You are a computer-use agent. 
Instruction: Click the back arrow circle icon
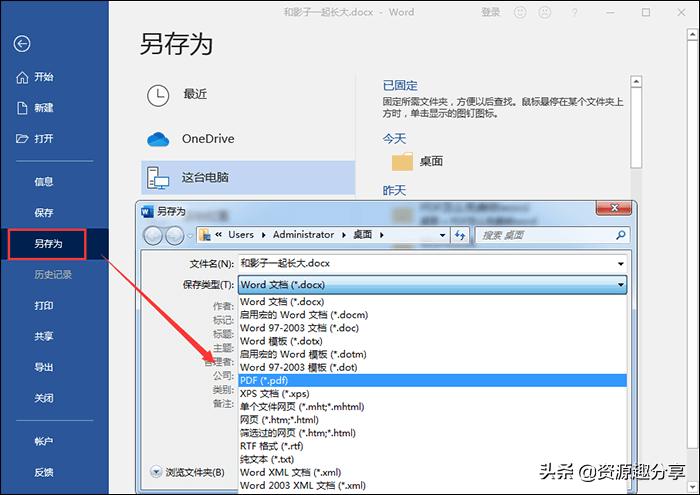tap(22, 44)
